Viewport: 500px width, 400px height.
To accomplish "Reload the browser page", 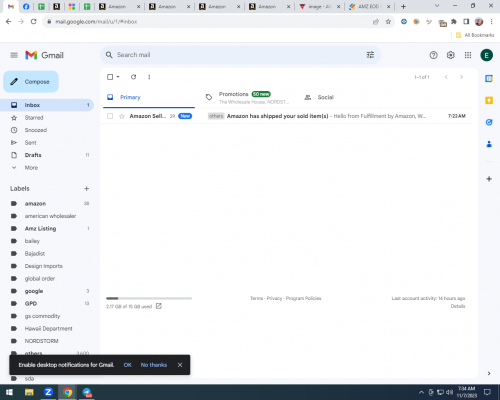I will tap(33, 22).
